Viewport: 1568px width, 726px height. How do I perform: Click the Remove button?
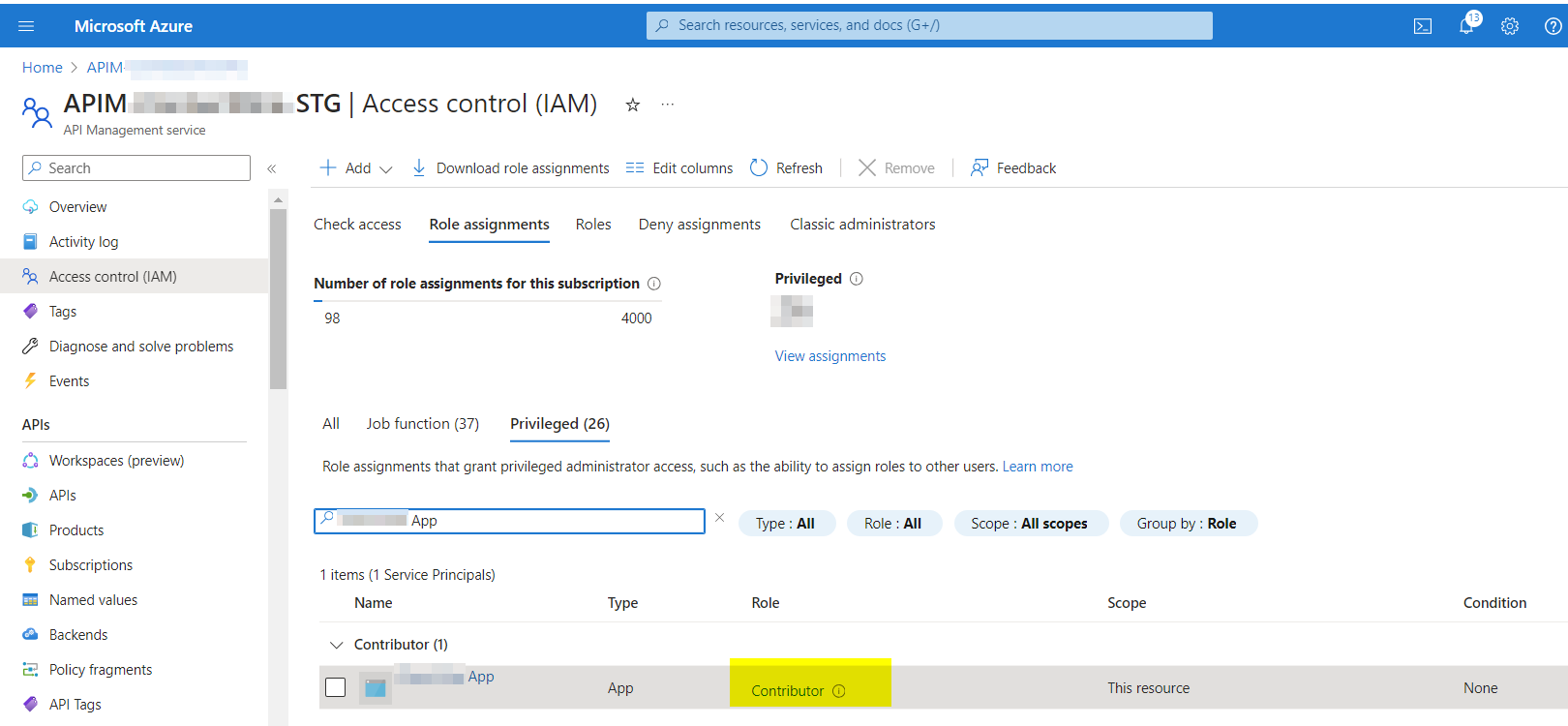coord(896,168)
